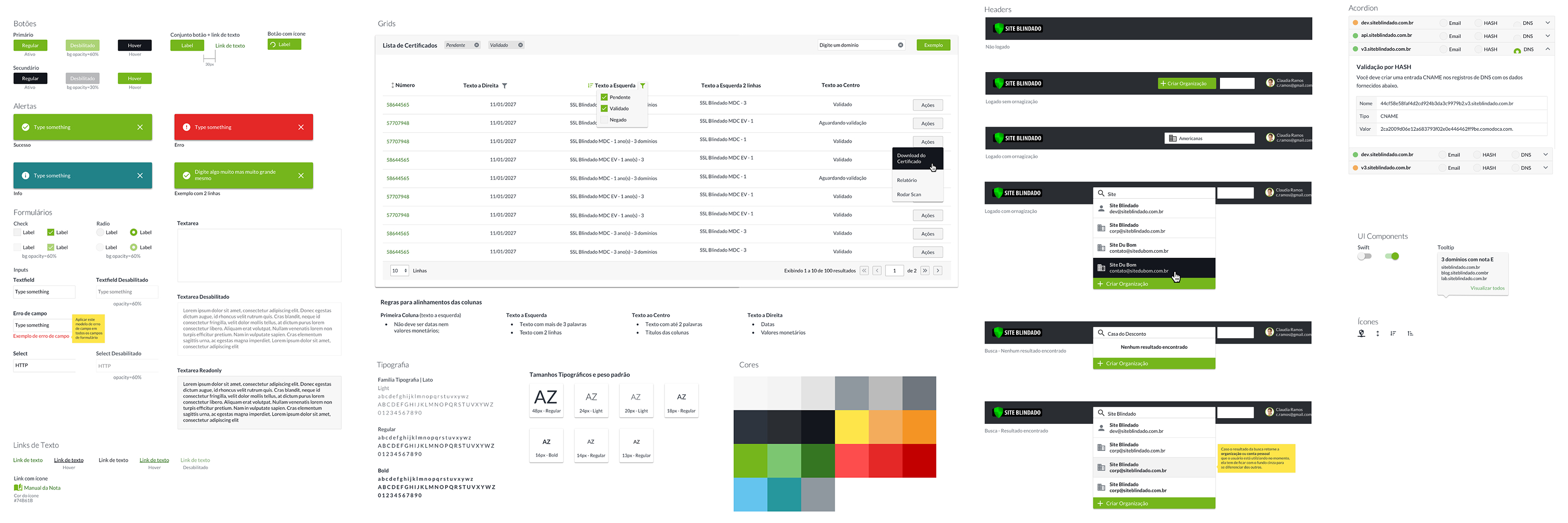Open the 10 Linhas rows-per-page dropdown
The height and width of the screenshot is (523, 1568).
tap(399, 270)
